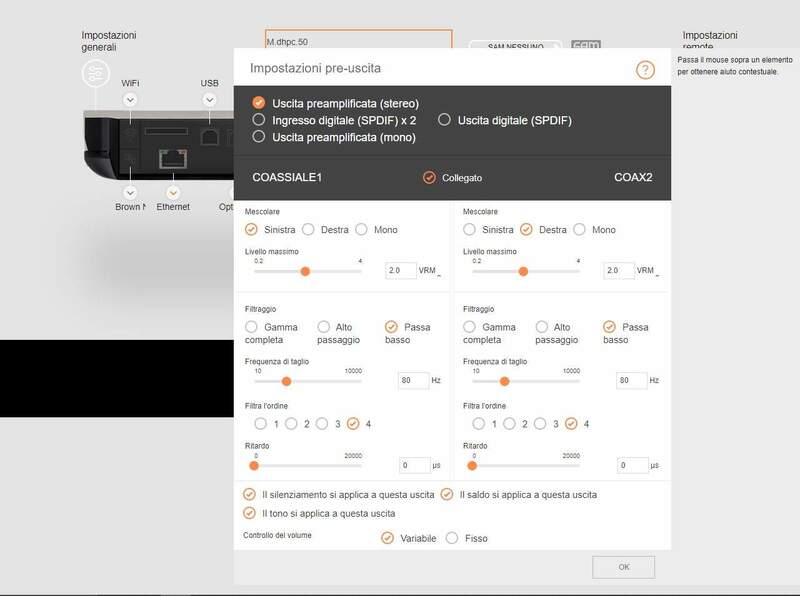Click the help question mark icon
This screenshot has width=800, height=596.
[x=645, y=70]
